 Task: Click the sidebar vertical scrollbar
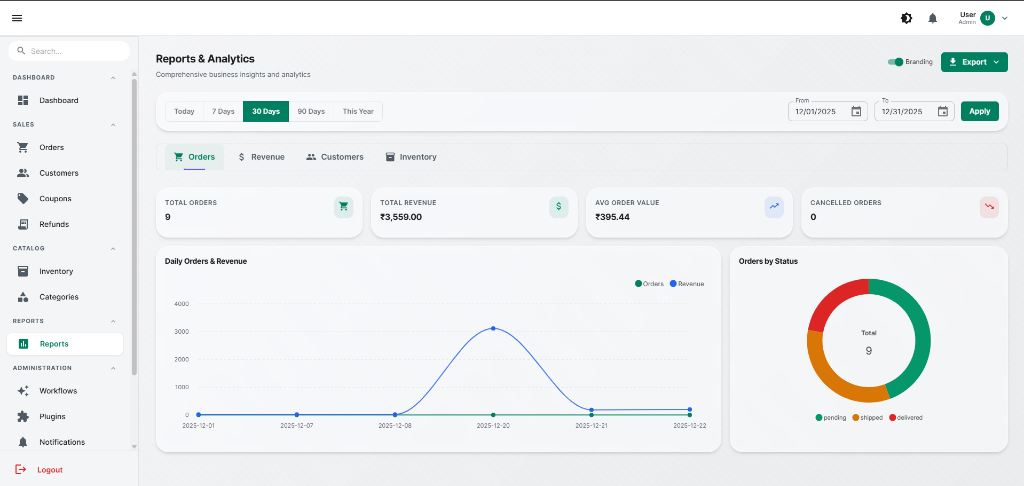(x=135, y=226)
